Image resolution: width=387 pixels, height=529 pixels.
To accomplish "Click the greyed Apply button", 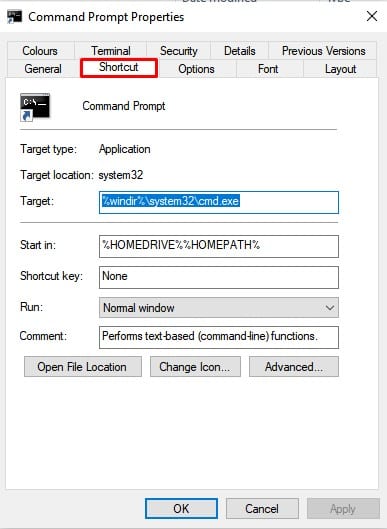I will (x=343, y=508).
